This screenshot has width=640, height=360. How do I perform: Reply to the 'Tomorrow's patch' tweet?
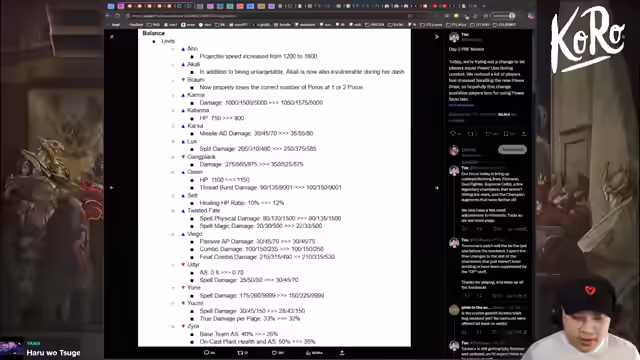[465, 296]
